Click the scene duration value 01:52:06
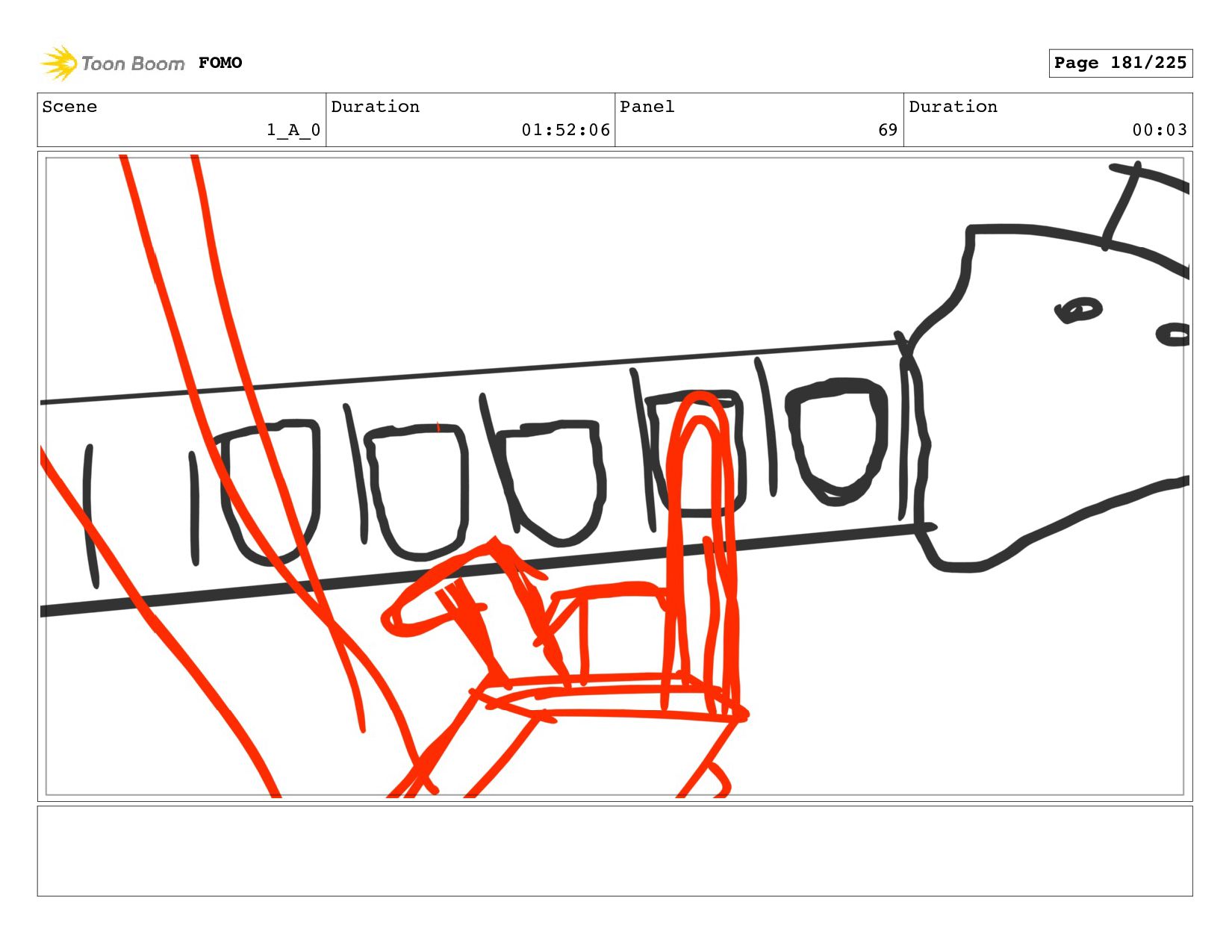This screenshot has width=1232, height=952. tap(566, 130)
